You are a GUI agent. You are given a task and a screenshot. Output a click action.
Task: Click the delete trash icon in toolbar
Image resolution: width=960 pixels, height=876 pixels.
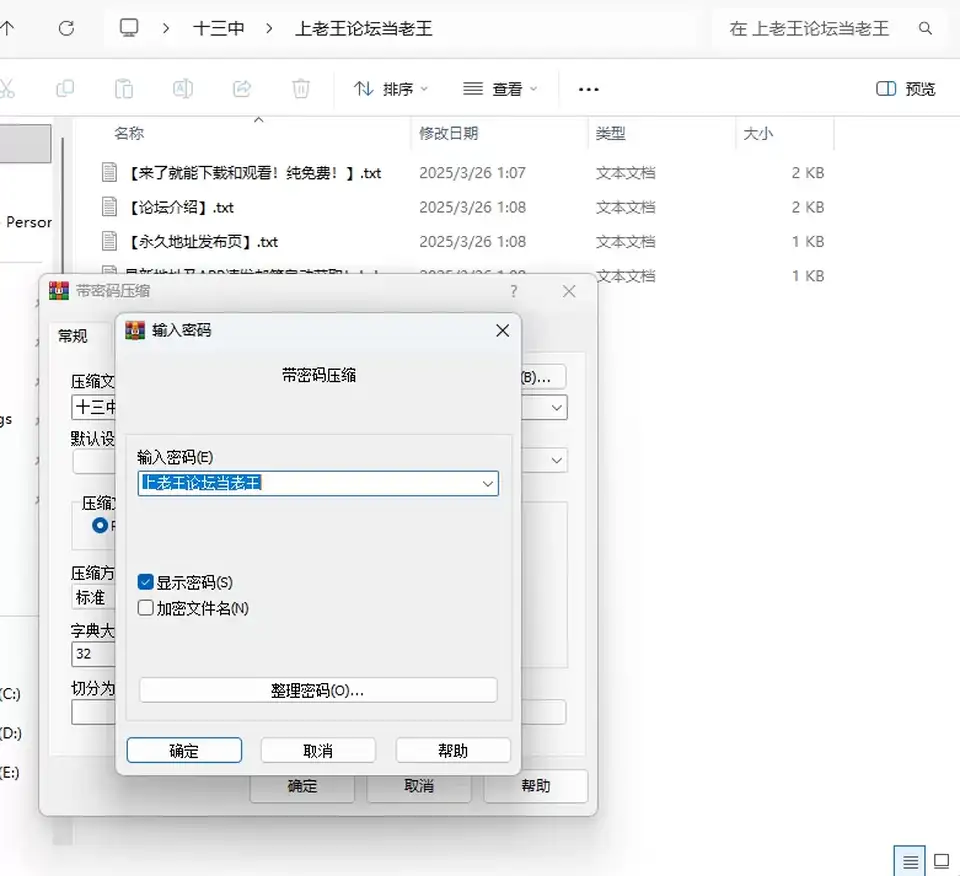(301, 89)
